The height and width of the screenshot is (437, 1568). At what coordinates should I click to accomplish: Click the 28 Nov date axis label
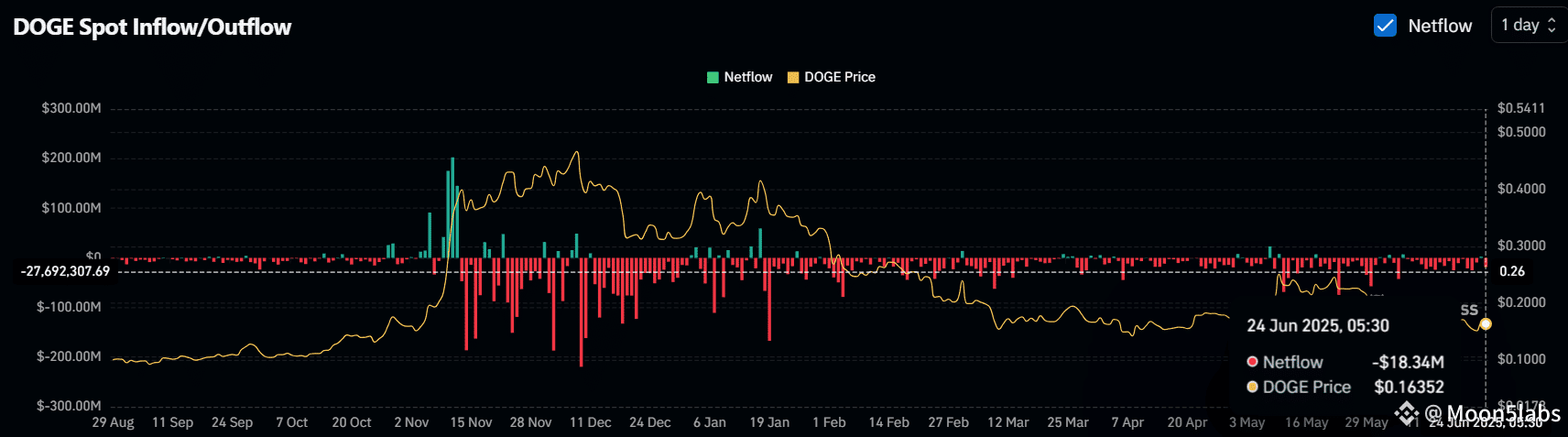(531, 422)
